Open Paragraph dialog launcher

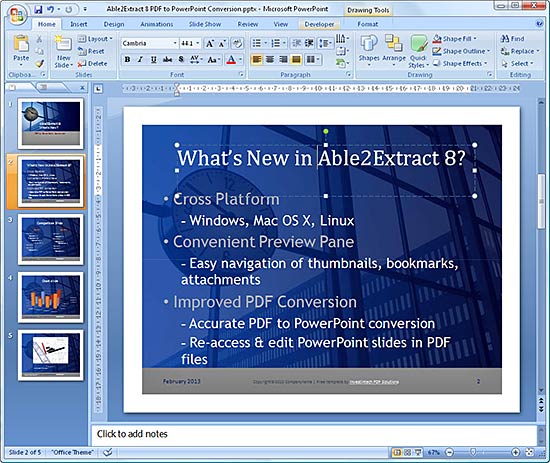pyautogui.click(x=349, y=74)
